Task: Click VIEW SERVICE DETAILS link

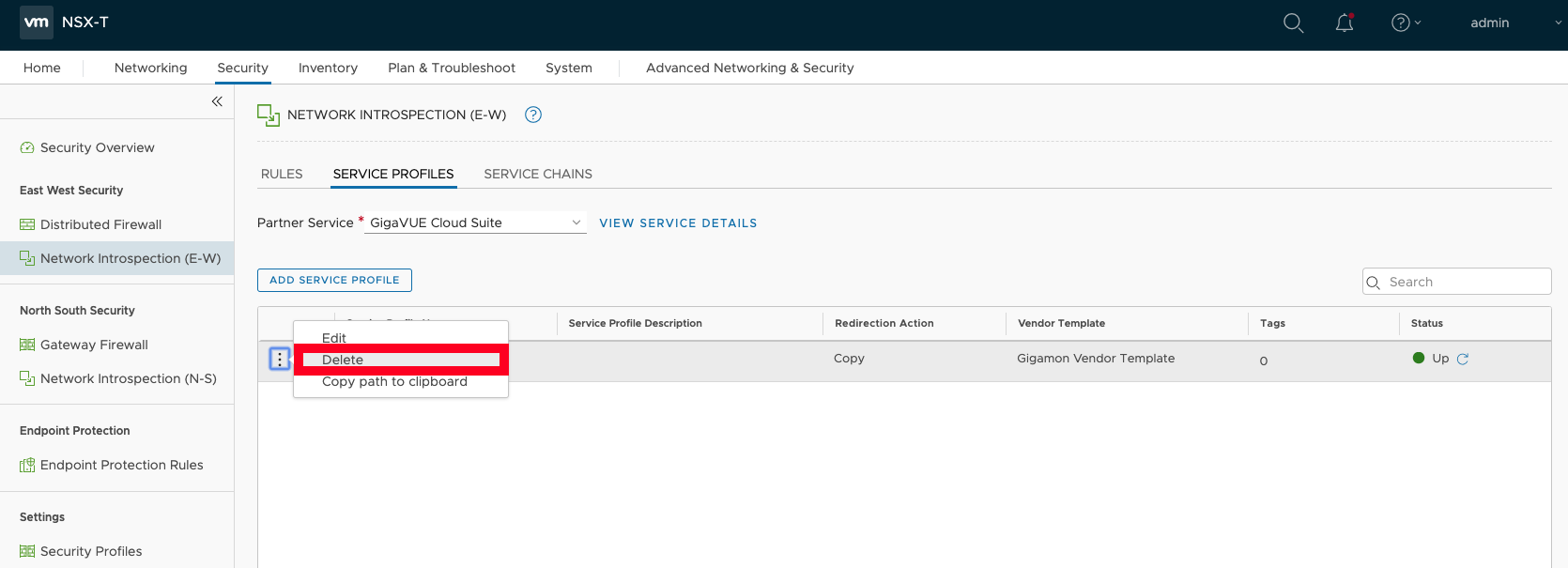Action: (678, 223)
